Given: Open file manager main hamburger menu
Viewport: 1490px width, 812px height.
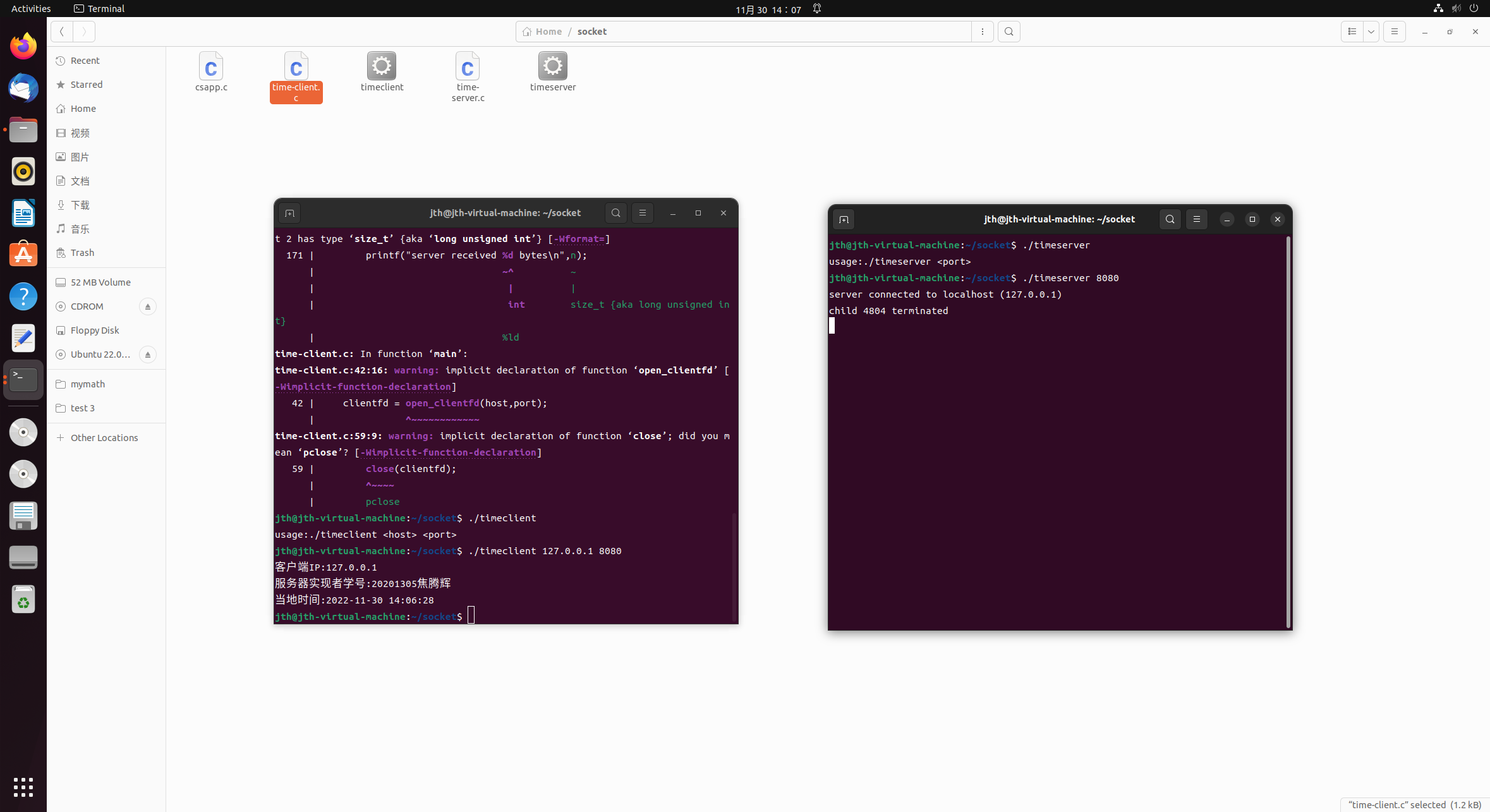Looking at the screenshot, I should click(1394, 32).
